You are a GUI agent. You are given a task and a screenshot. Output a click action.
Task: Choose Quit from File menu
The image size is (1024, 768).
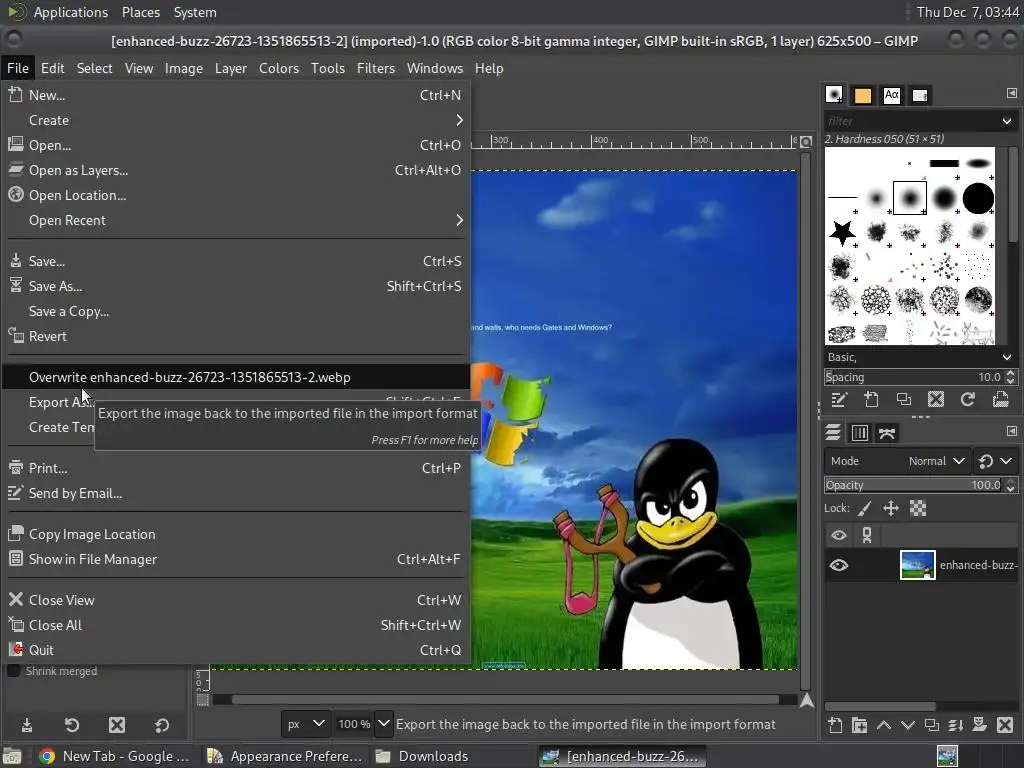coord(235,650)
